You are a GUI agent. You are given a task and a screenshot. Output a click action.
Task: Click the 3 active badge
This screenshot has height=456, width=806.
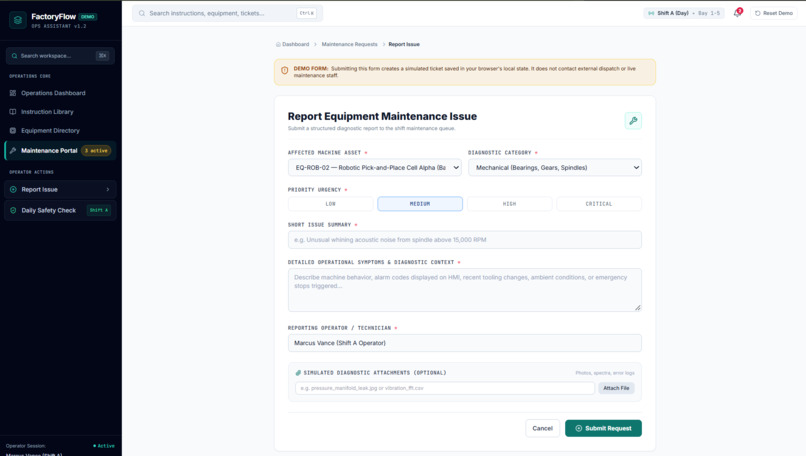[96, 151]
